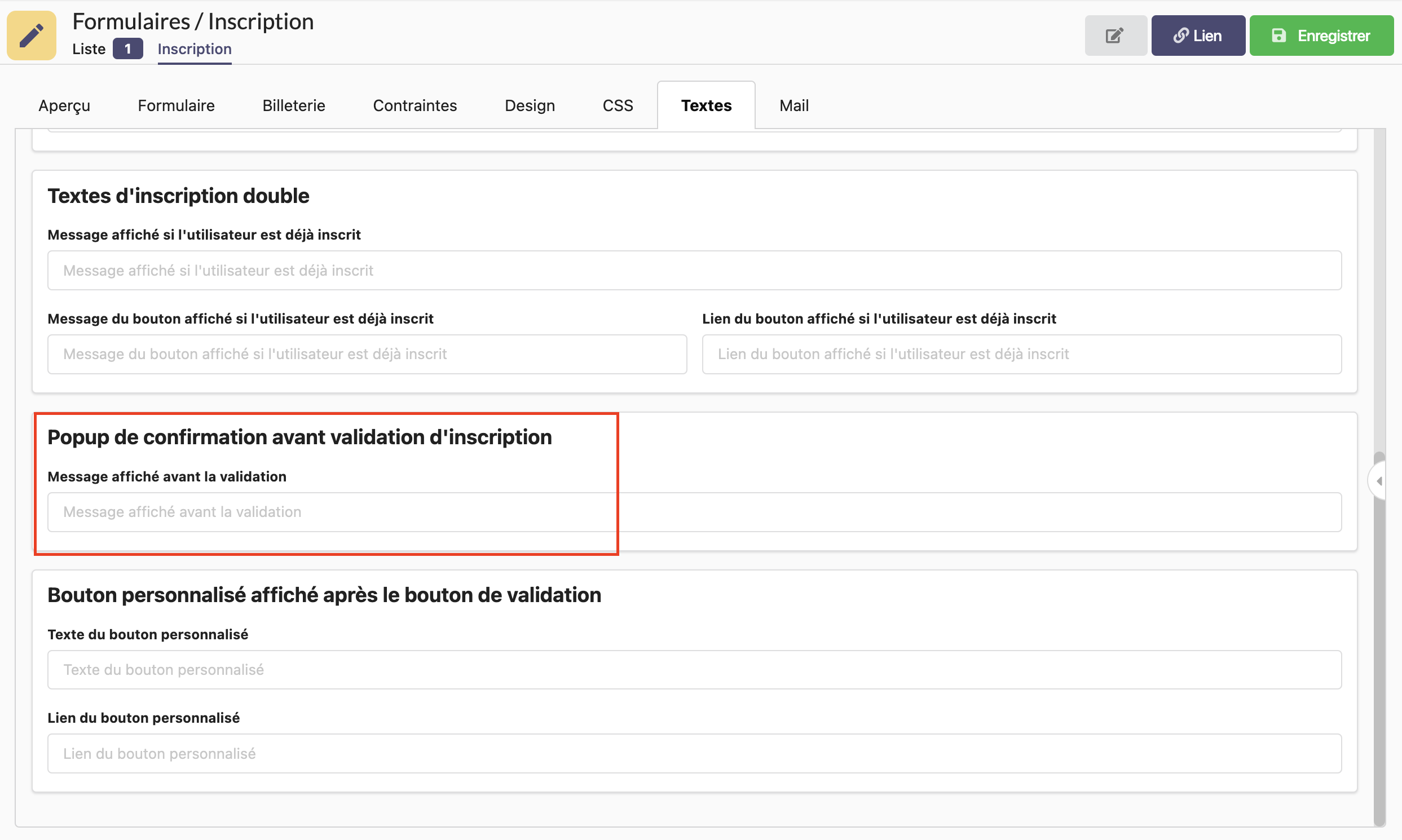This screenshot has width=1402, height=840.
Task: Save with the green Enregistrer button
Action: (x=1320, y=36)
